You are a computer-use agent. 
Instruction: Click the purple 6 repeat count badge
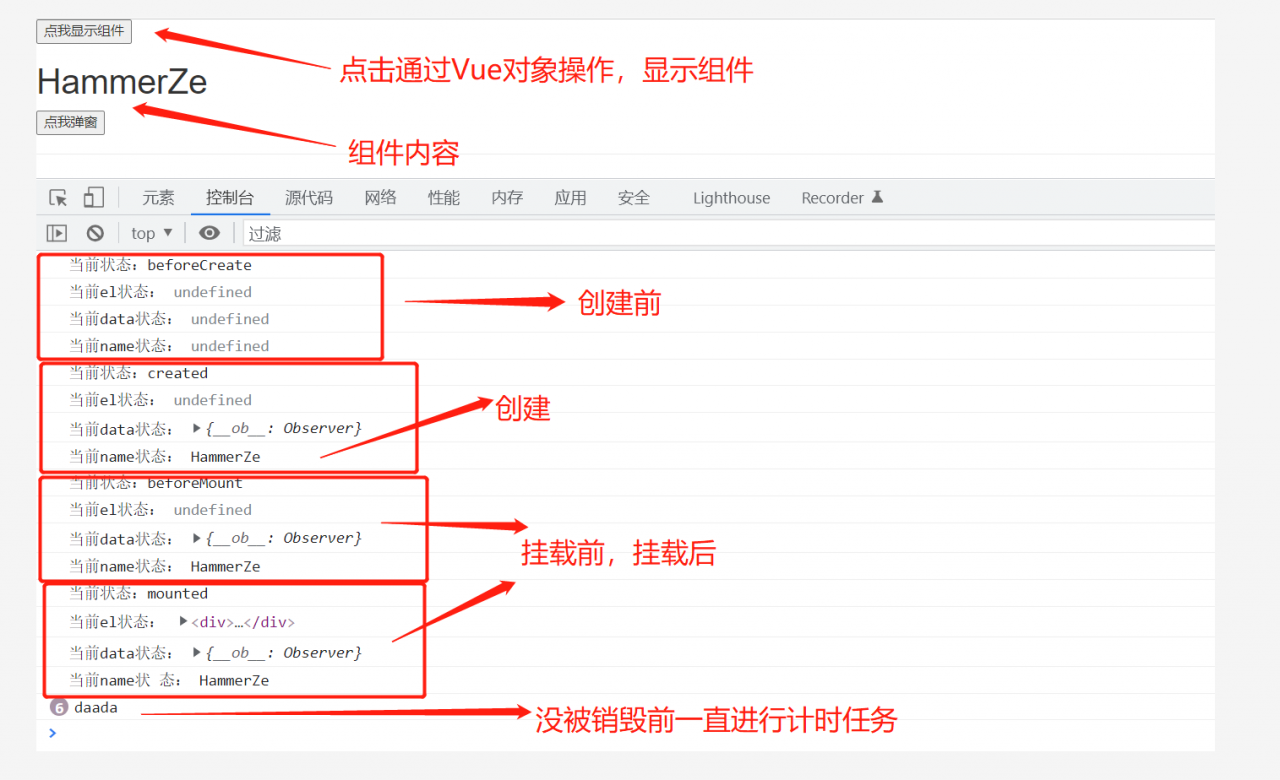[x=58, y=707]
